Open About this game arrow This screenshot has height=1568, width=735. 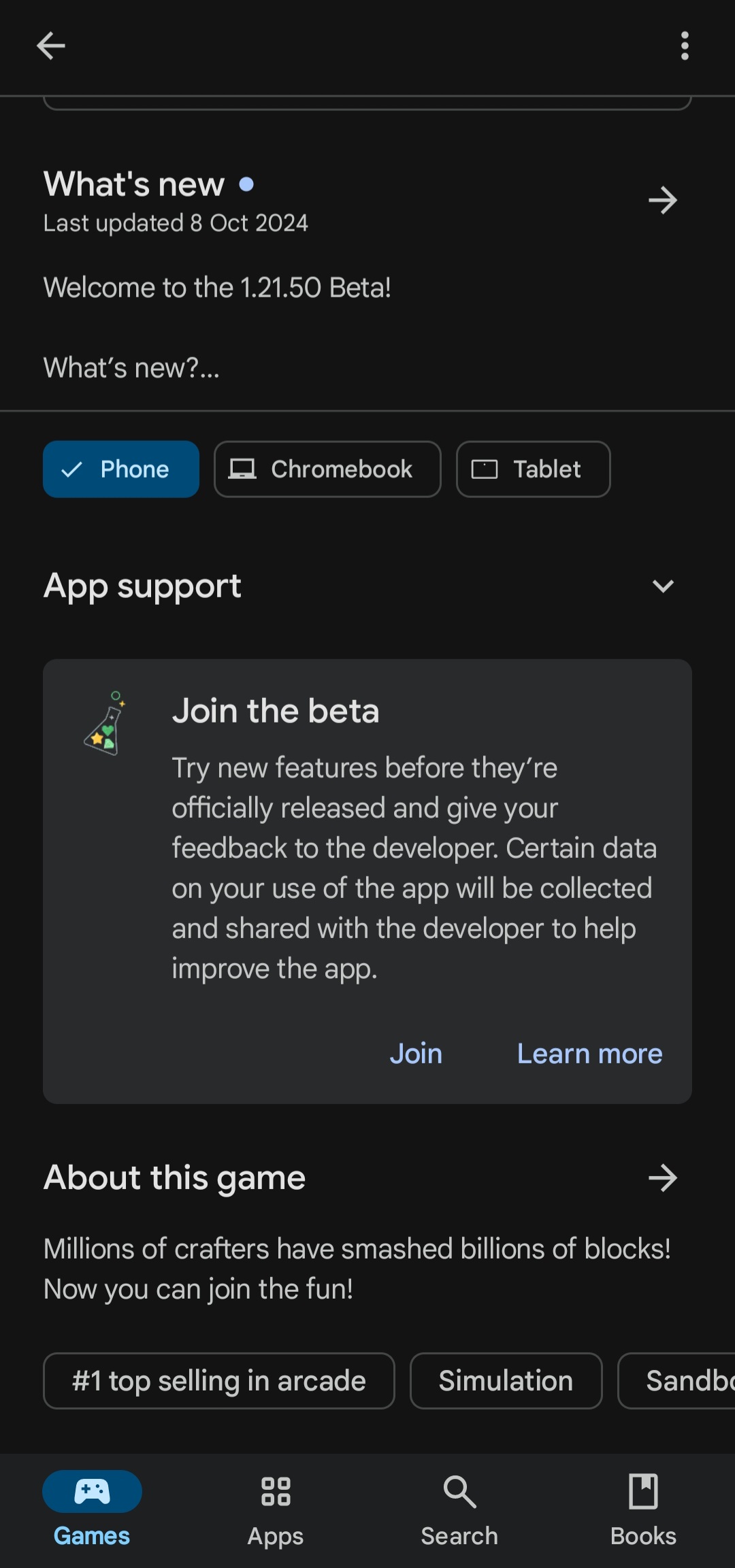pos(662,1178)
